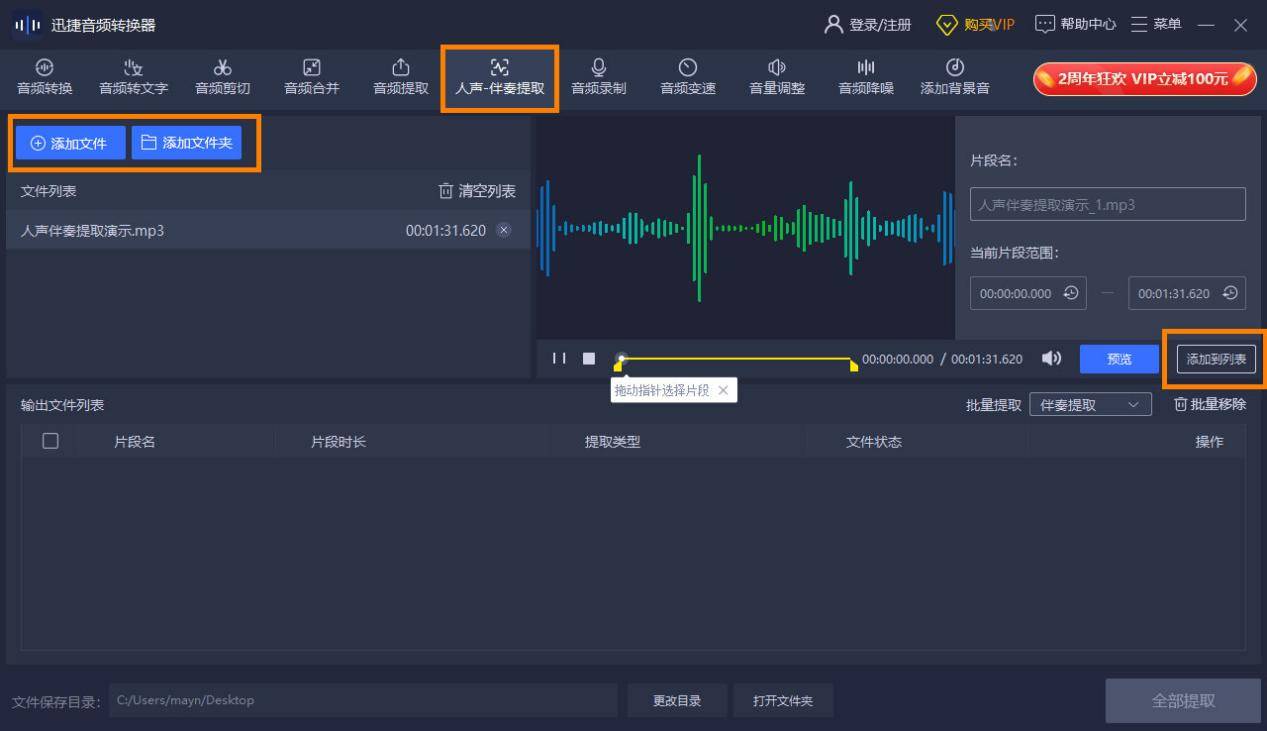
Task: Click 登录/注册 login link
Action: tap(868, 25)
